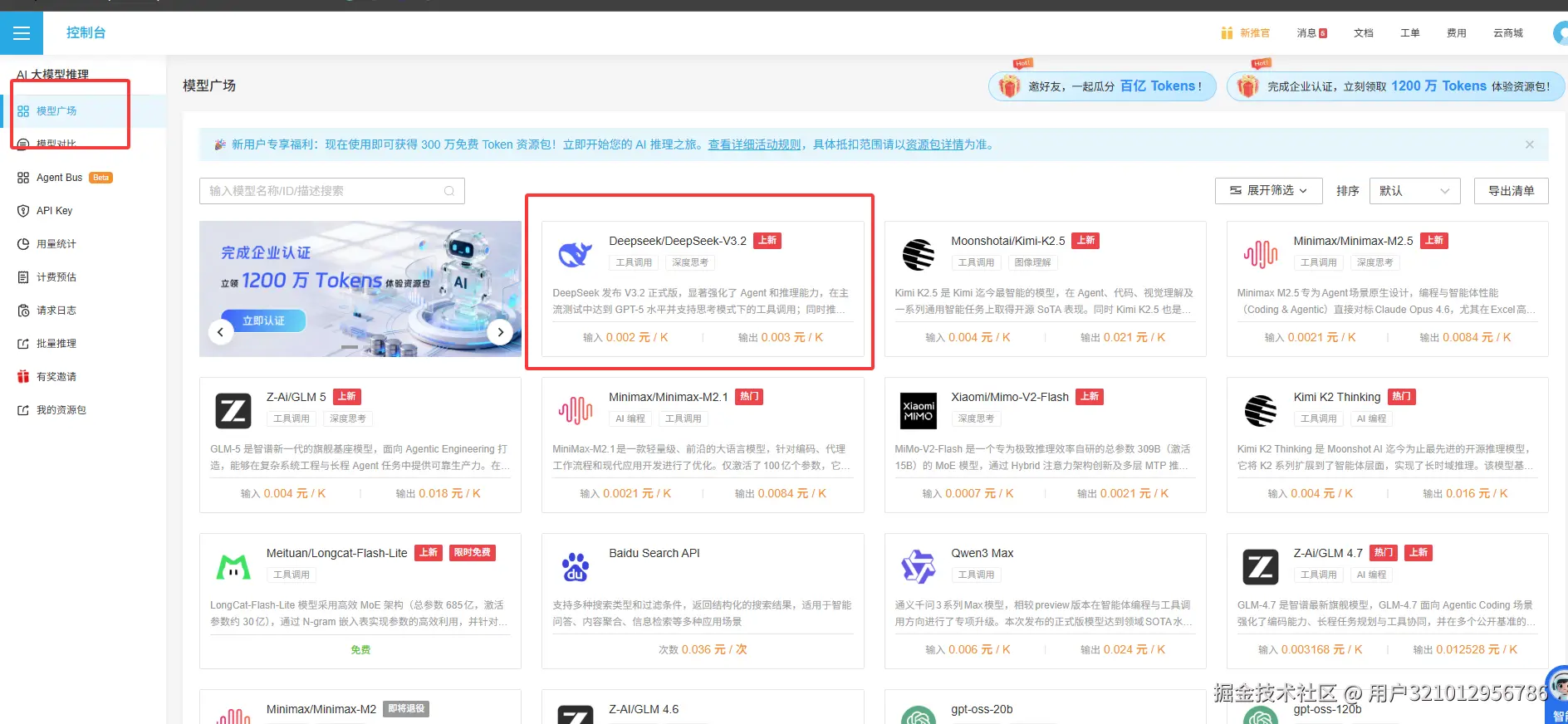Open 文档 in the top bar

point(1364,33)
